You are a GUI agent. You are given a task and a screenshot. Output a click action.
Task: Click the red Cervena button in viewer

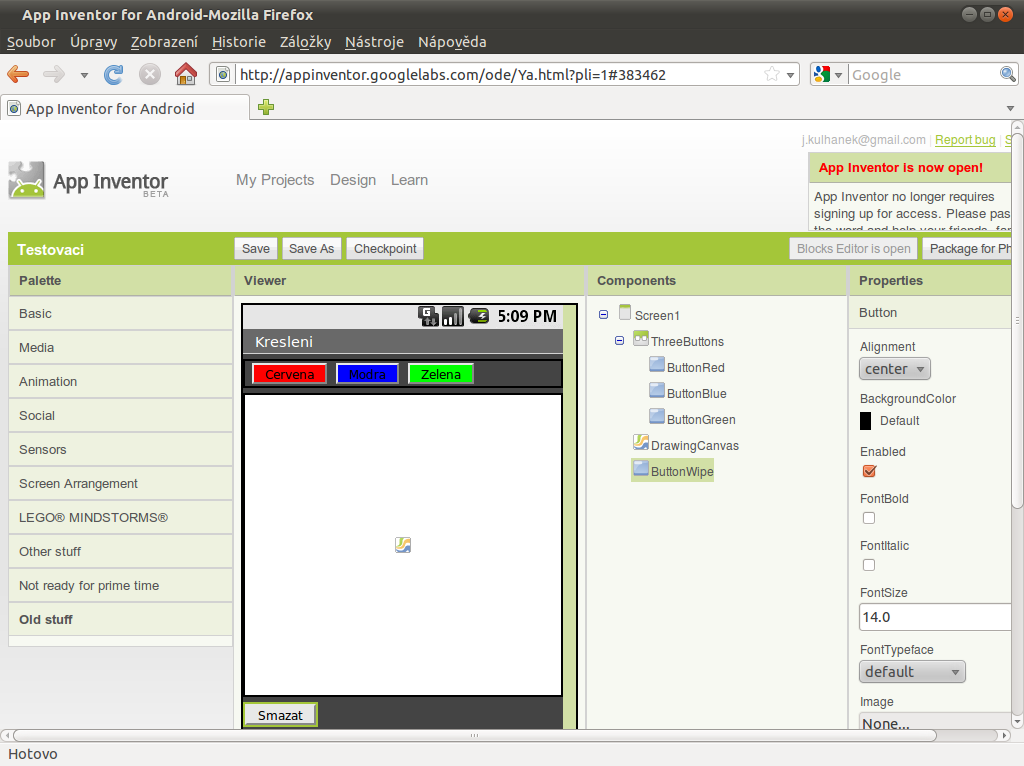pyautogui.click(x=289, y=374)
